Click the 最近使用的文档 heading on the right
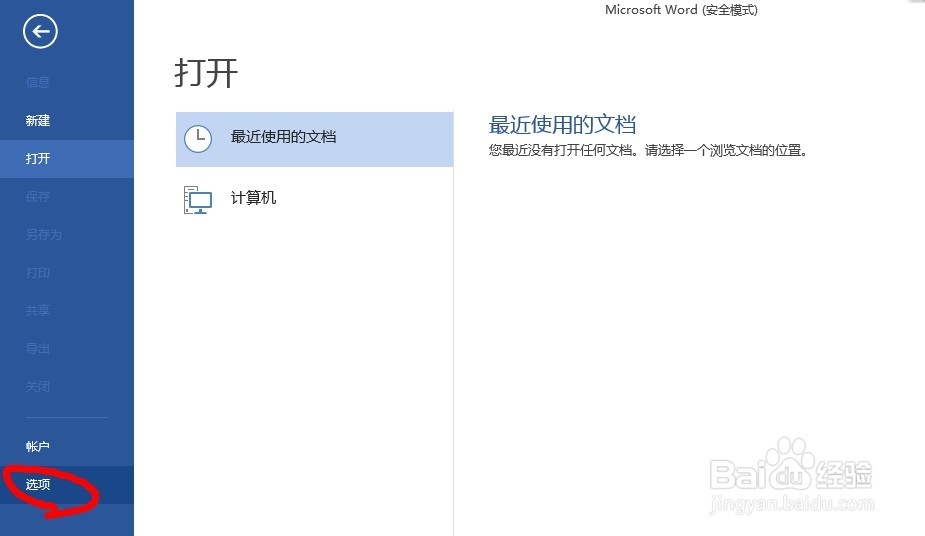Image resolution: width=925 pixels, height=536 pixels. click(x=562, y=124)
